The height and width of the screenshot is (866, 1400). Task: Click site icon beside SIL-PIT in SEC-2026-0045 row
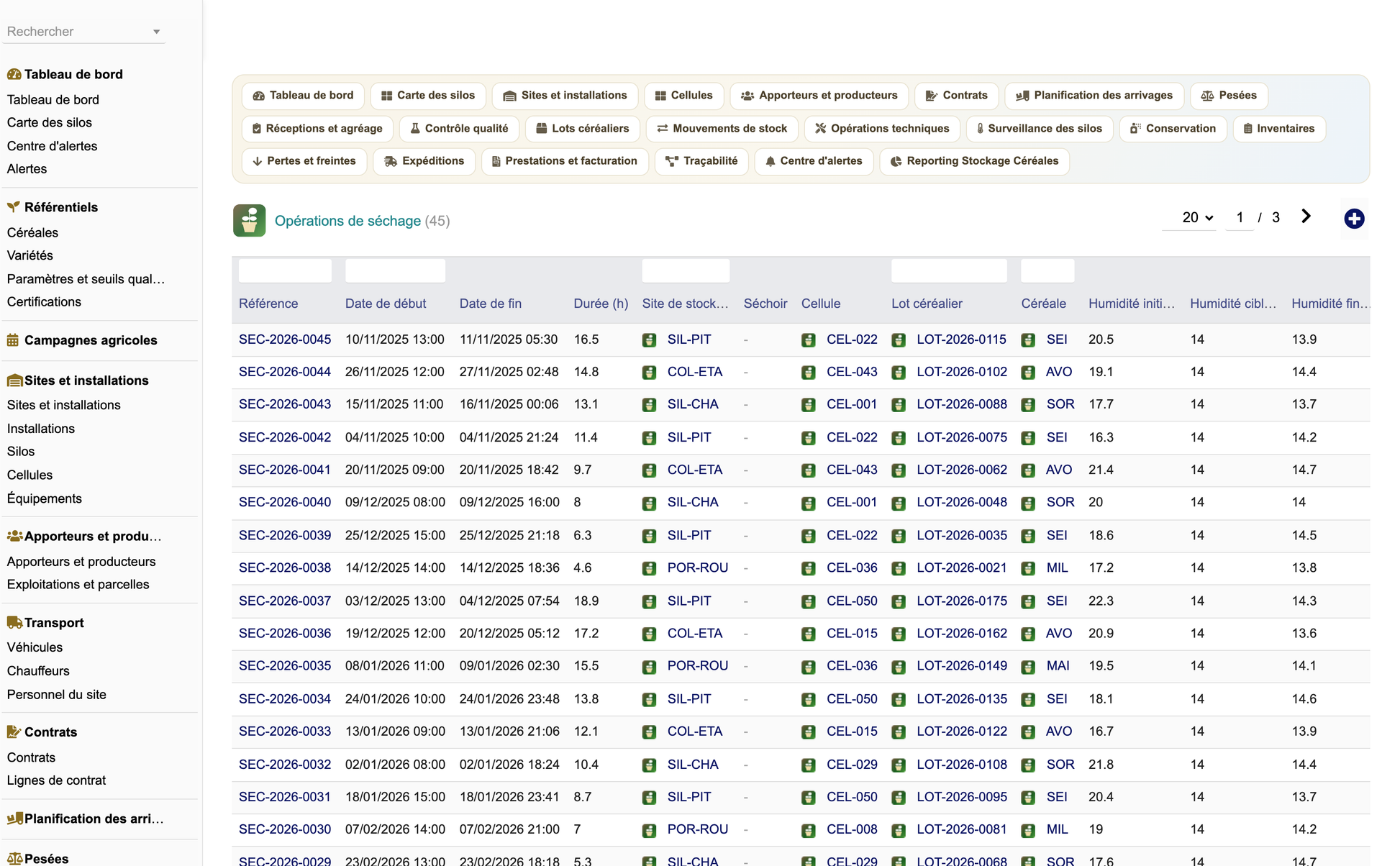pos(649,340)
